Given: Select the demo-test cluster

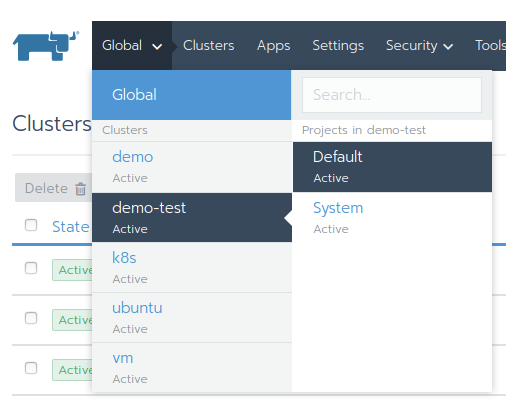Looking at the screenshot, I should click(192, 217).
